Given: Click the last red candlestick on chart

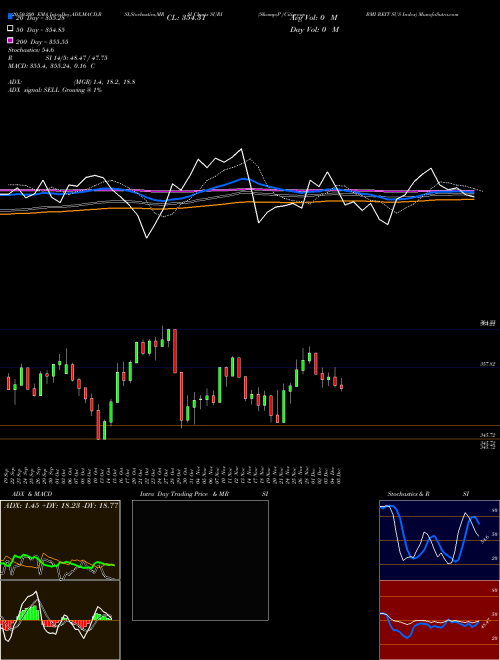Looking at the screenshot, I should tap(341, 386).
